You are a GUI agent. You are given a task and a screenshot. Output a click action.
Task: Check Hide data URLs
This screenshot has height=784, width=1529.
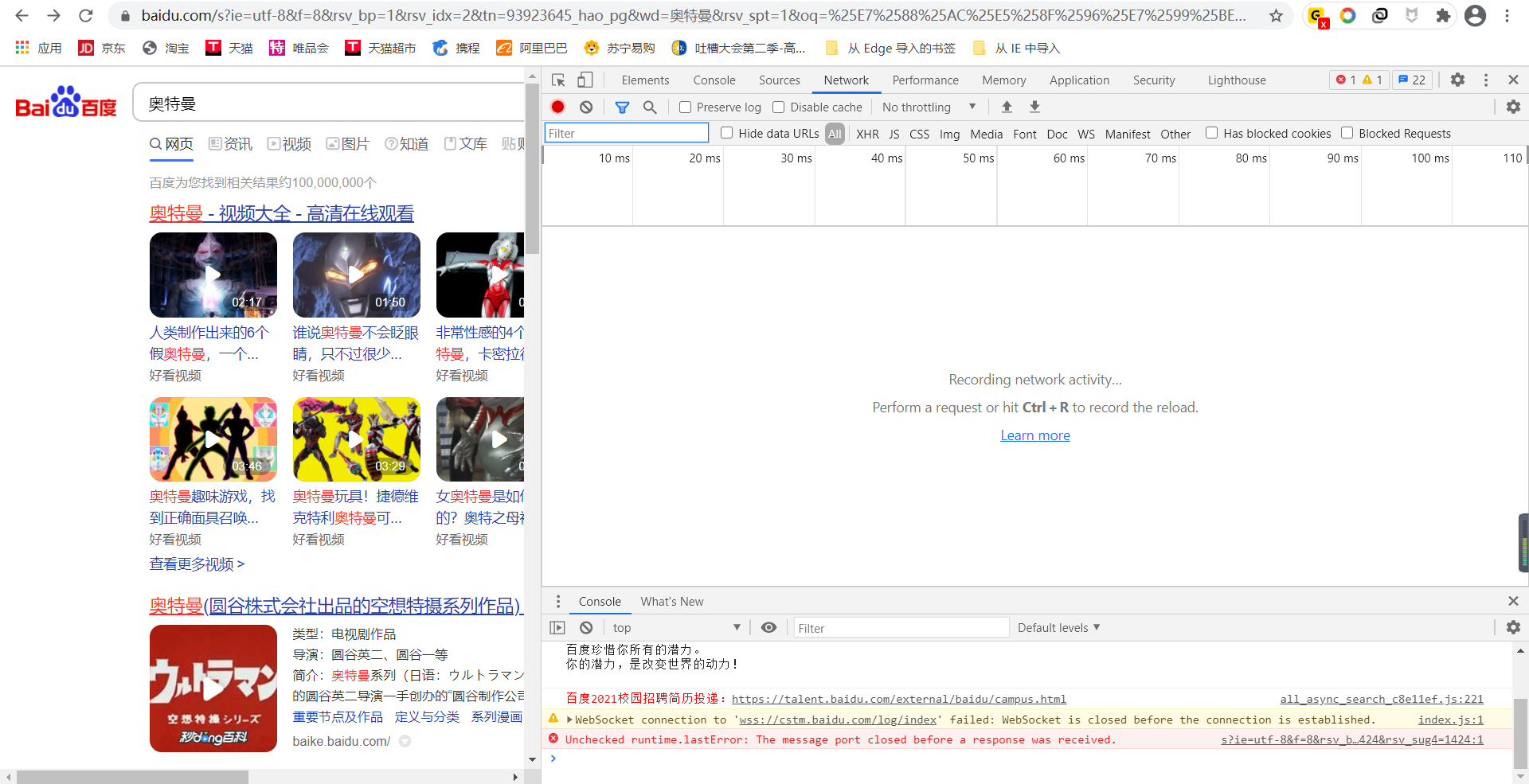pos(726,133)
